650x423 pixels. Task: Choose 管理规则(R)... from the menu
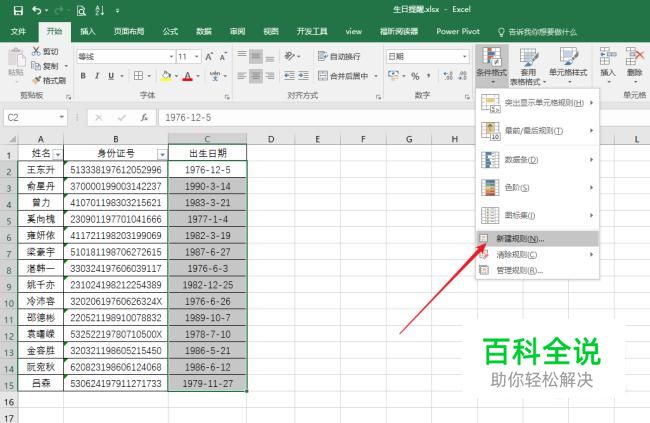point(520,270)
